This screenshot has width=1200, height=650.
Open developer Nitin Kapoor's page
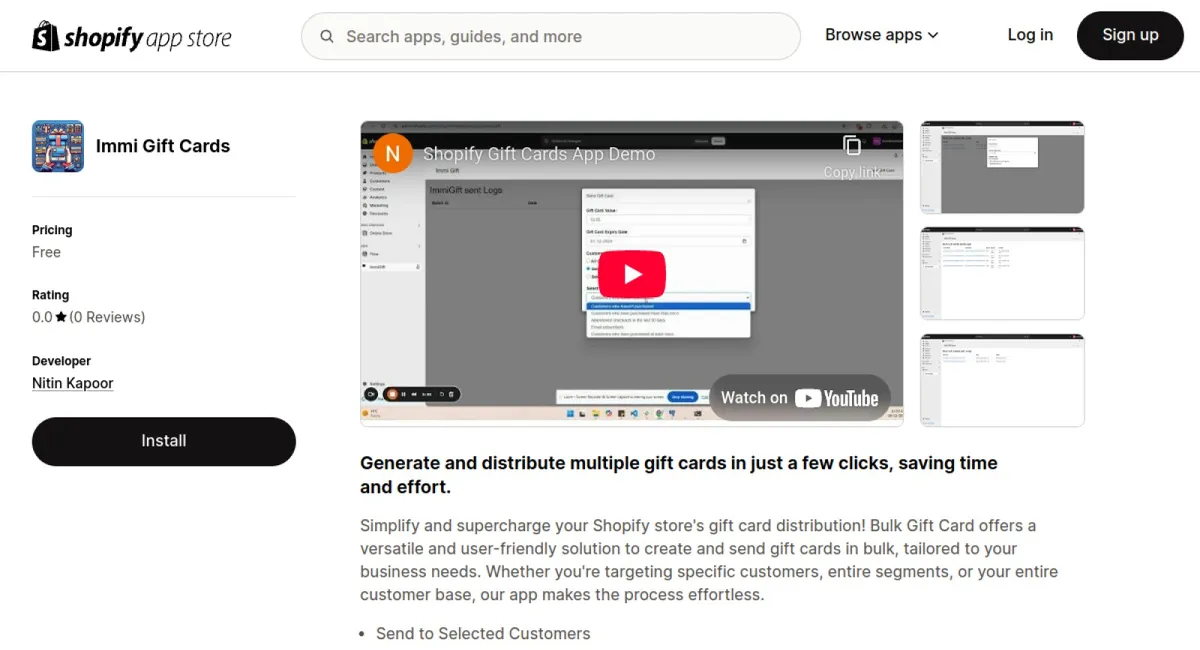(x=73, y=383)
